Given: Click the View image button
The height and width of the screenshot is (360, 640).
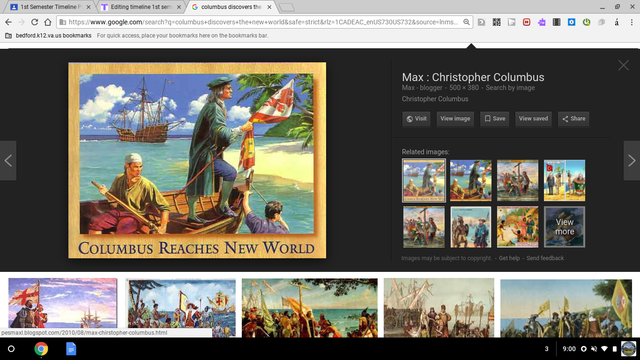Looking at the screenshot, I should tap(455, 119).
